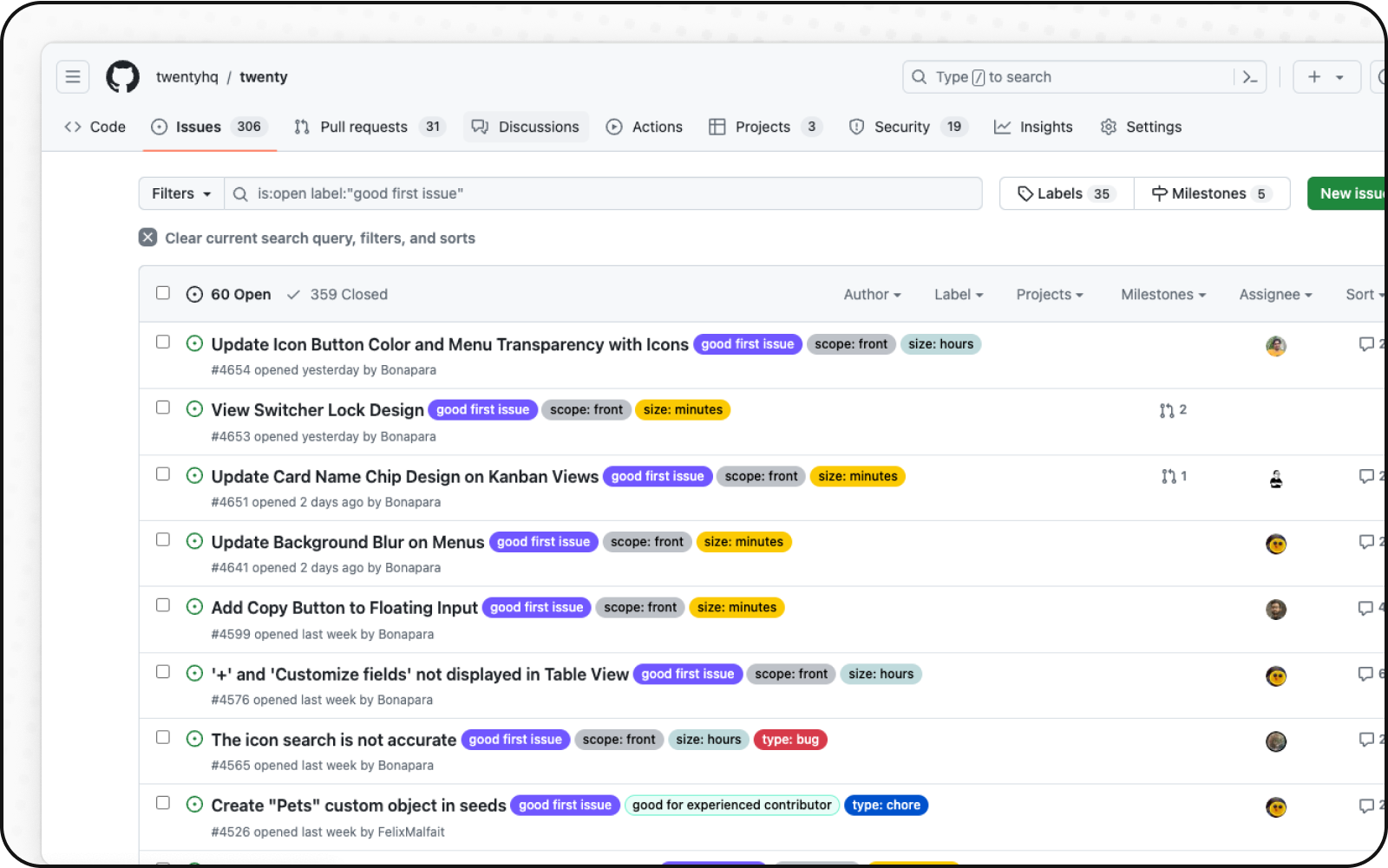
Task: Open the command palette icon
Action: pos(1250,77)
